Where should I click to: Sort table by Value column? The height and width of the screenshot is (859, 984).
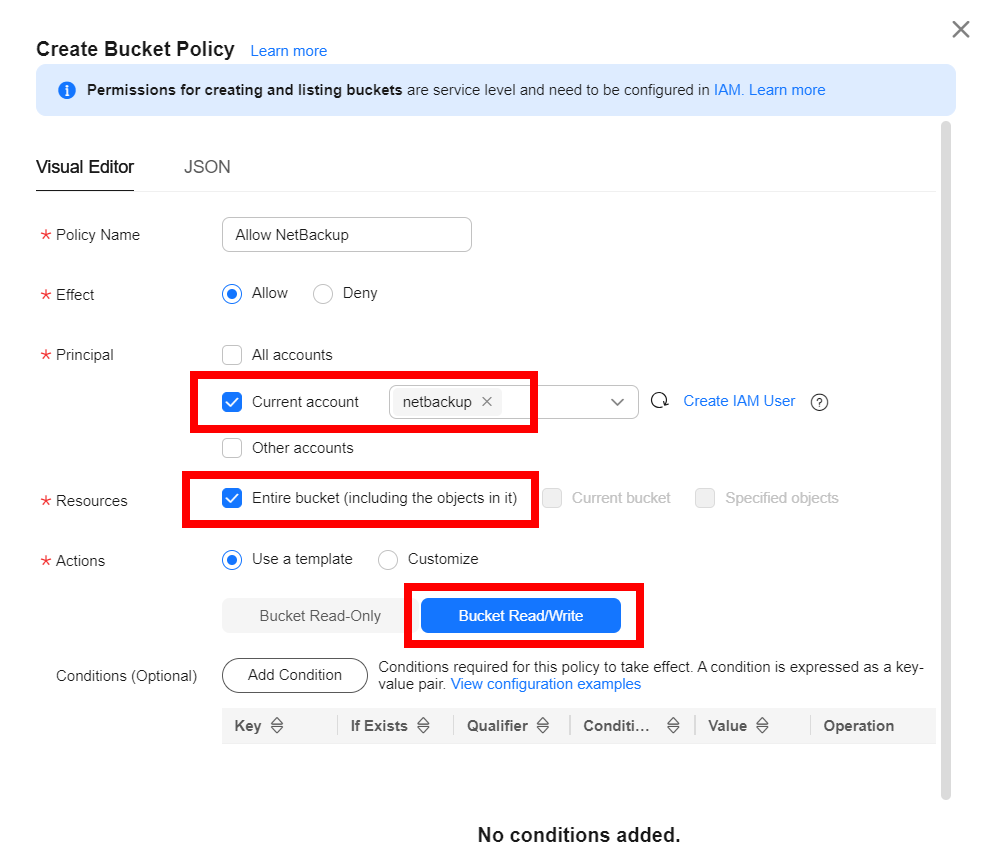(x=762, y=726)
